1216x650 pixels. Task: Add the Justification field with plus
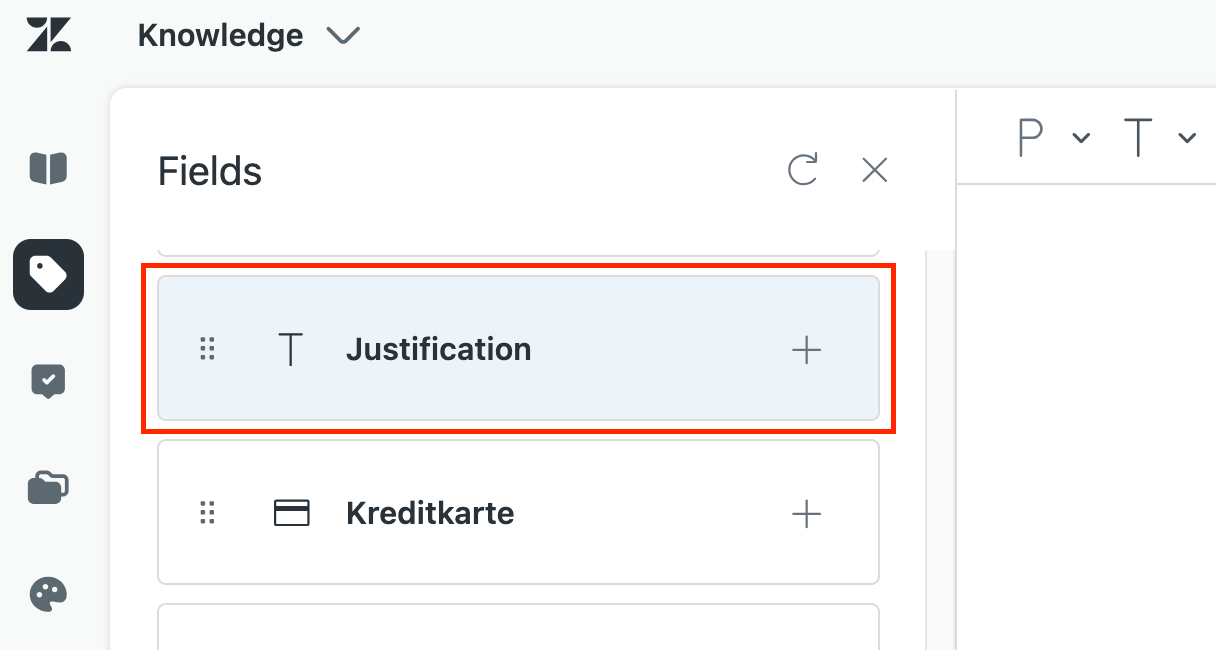pos(806,349)
